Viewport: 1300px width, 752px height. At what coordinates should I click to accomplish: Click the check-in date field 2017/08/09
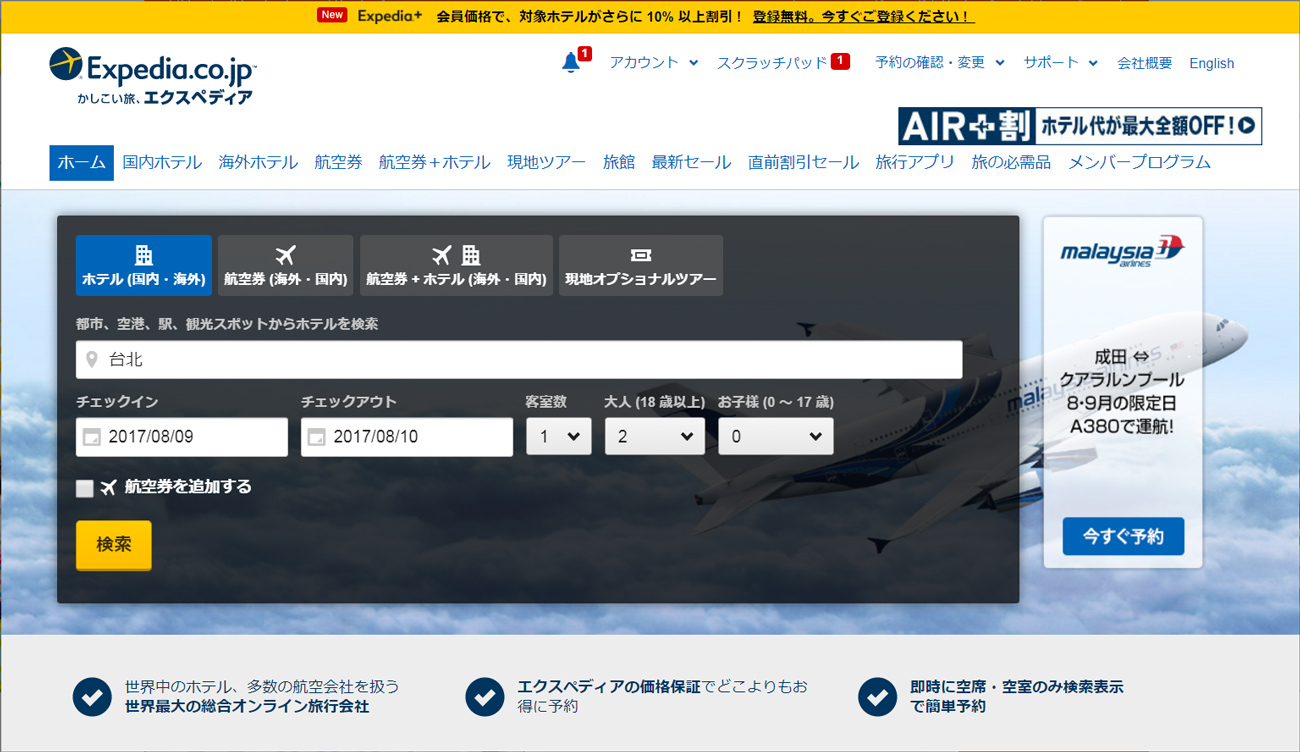pyautogui.click(x=182, y=437)
